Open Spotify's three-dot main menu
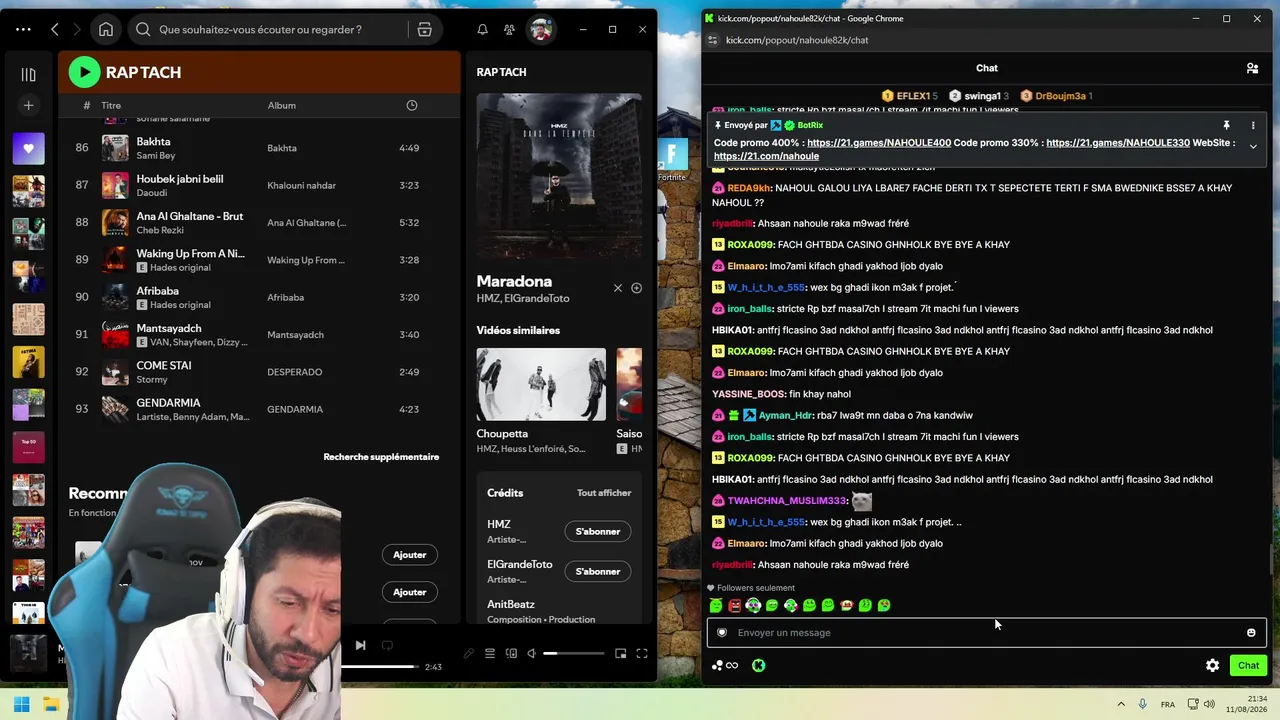The image size is (1280, 720). [23, 30]
